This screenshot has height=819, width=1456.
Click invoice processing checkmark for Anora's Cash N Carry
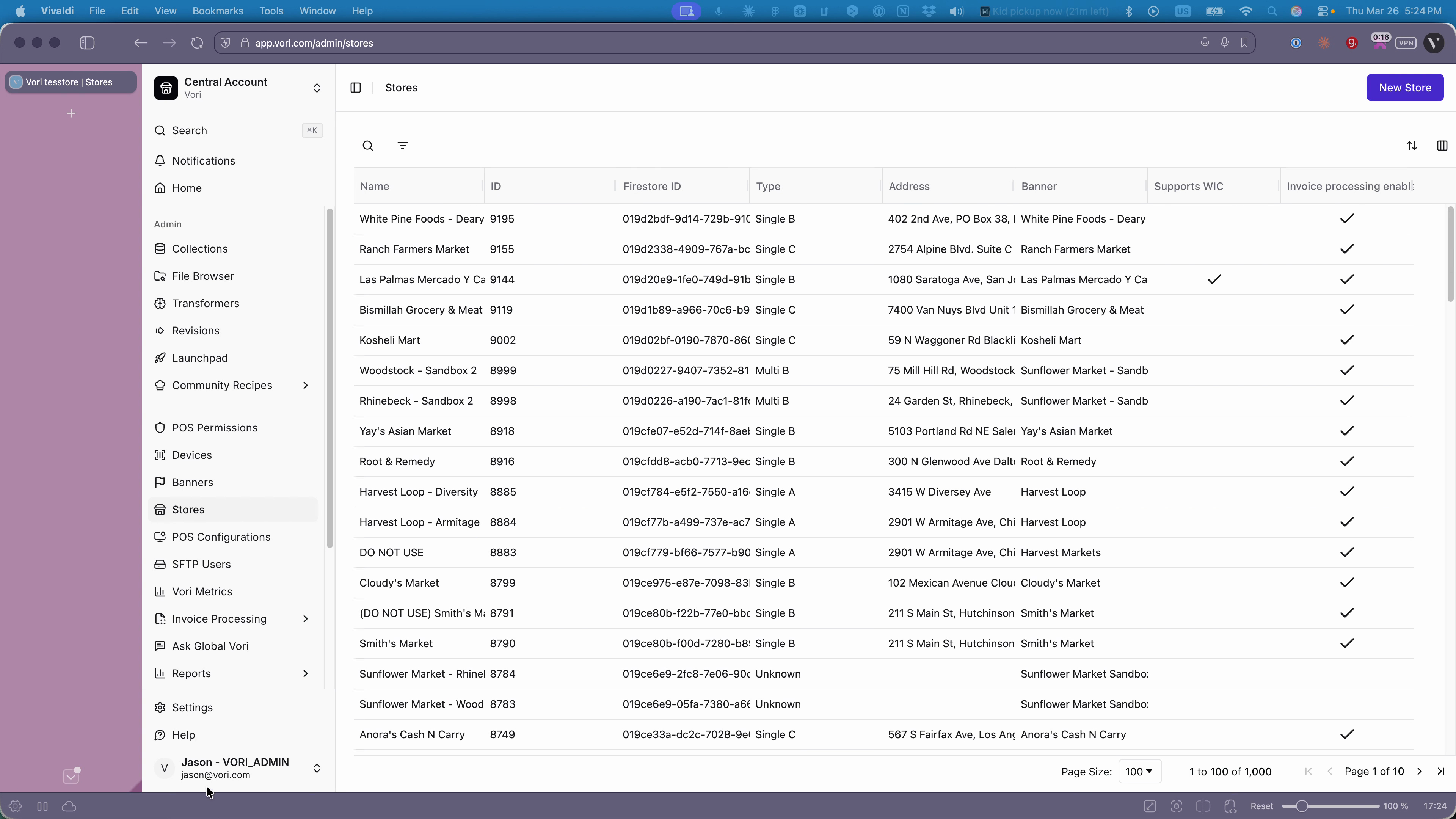(x=1347, y=734)
